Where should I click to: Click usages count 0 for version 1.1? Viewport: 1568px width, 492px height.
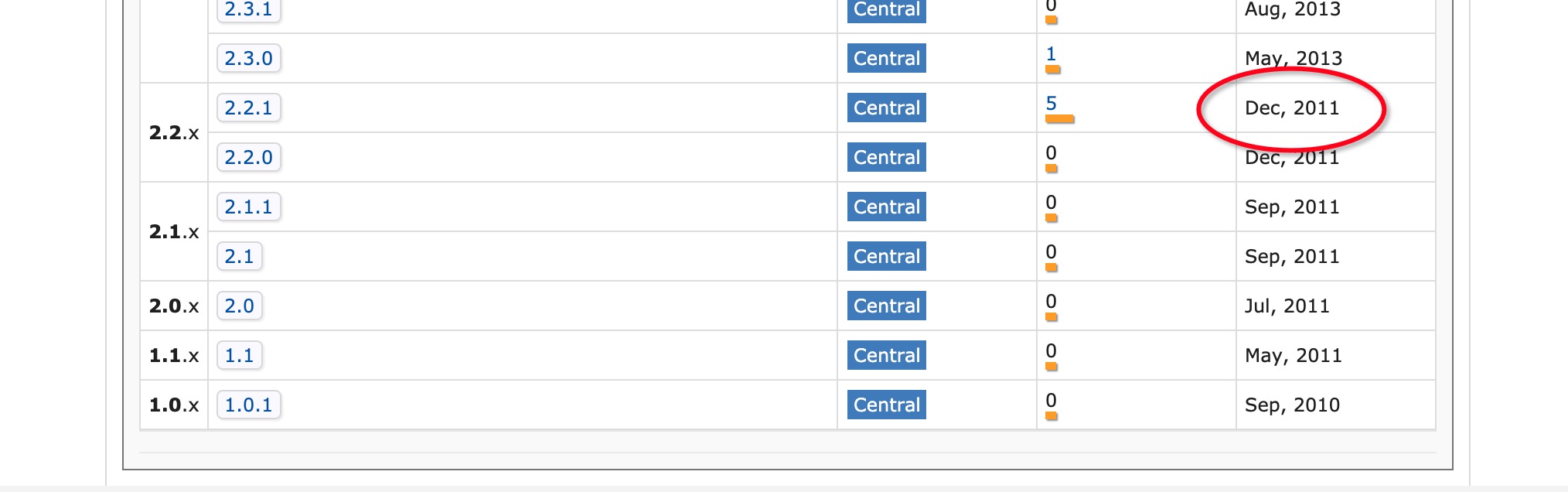(1051, 351)
